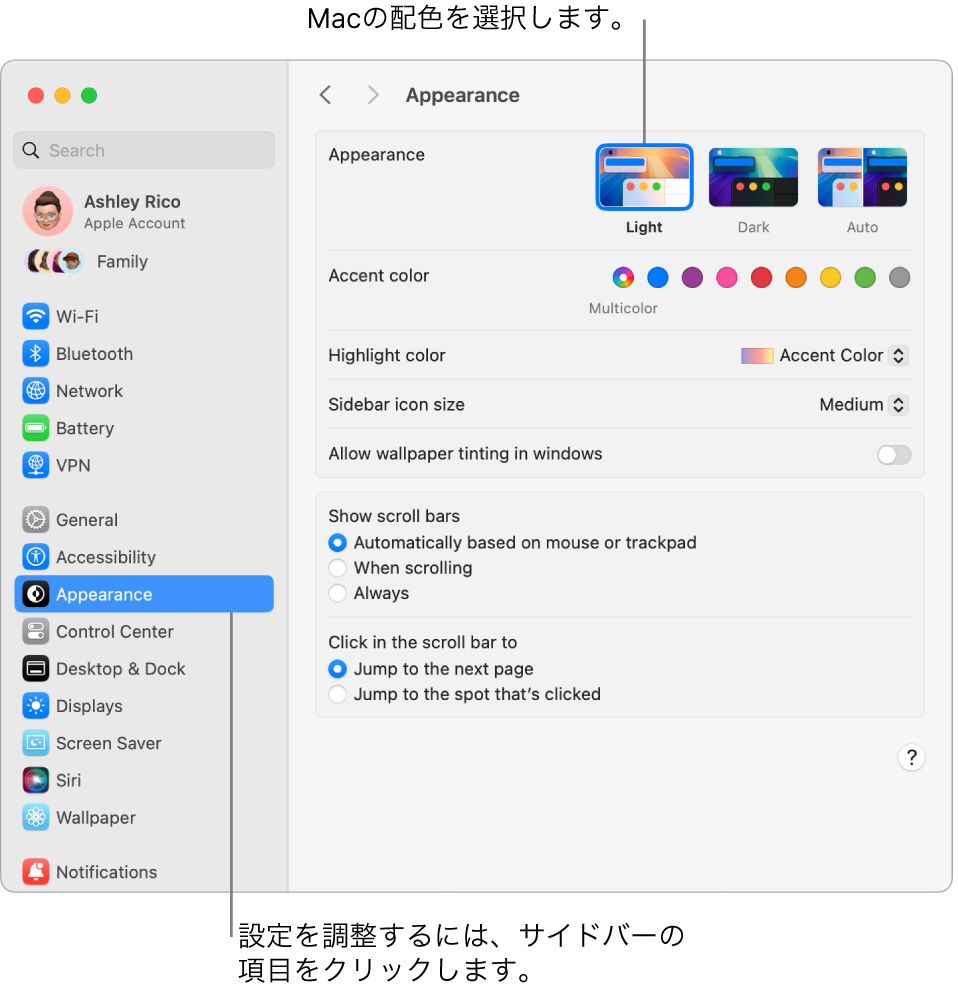Select the Wallpaper flower icon
The width and height of the screenshot is (958, 992).
click(35, 817)
